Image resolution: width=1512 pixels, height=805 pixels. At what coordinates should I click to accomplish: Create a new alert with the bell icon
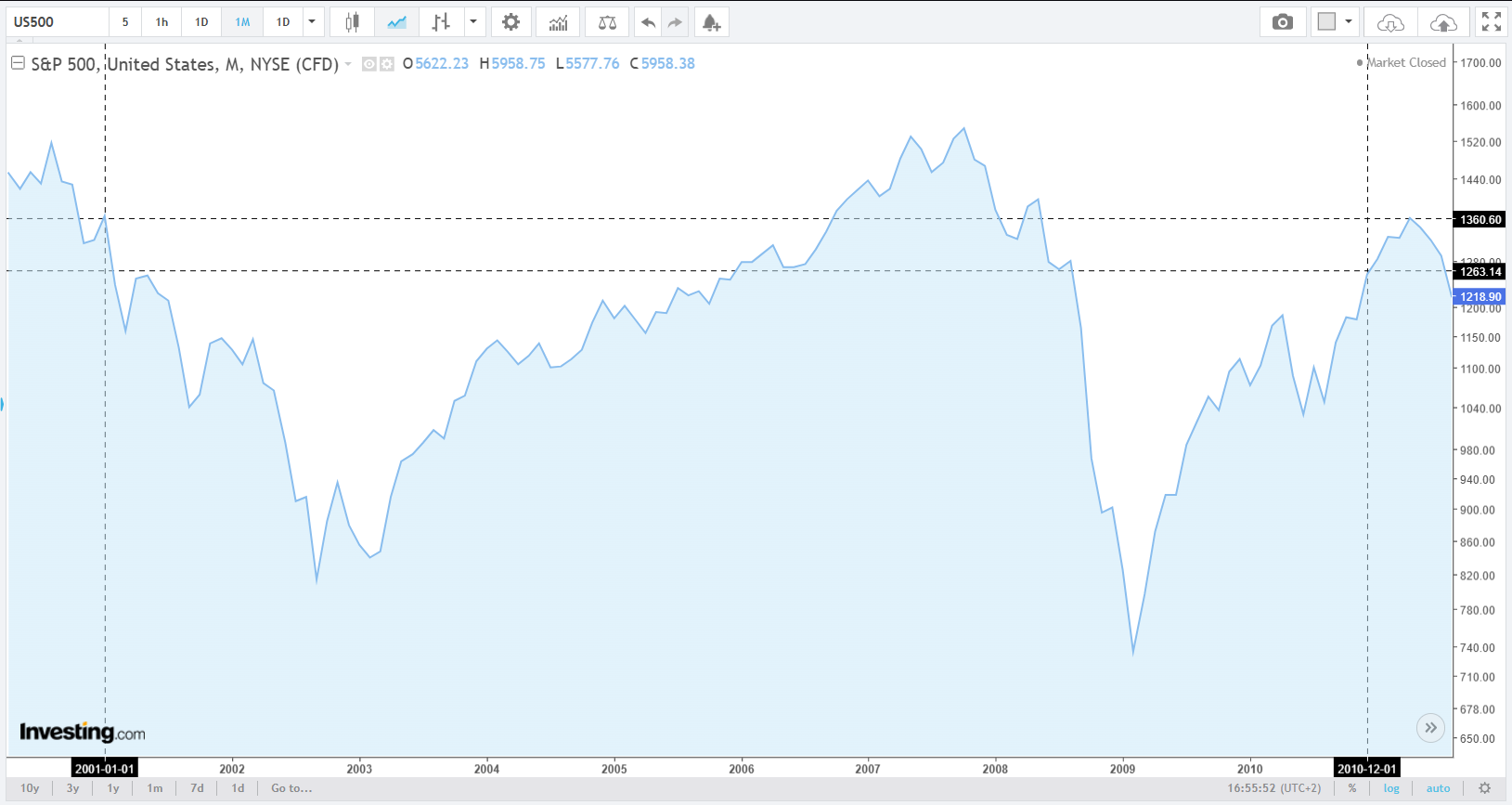711,22
